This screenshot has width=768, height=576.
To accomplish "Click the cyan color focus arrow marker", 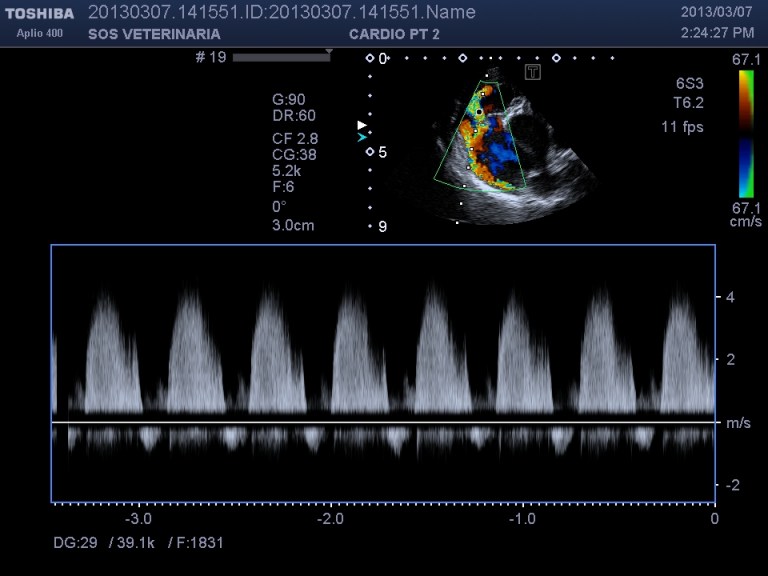I will 362,137.
